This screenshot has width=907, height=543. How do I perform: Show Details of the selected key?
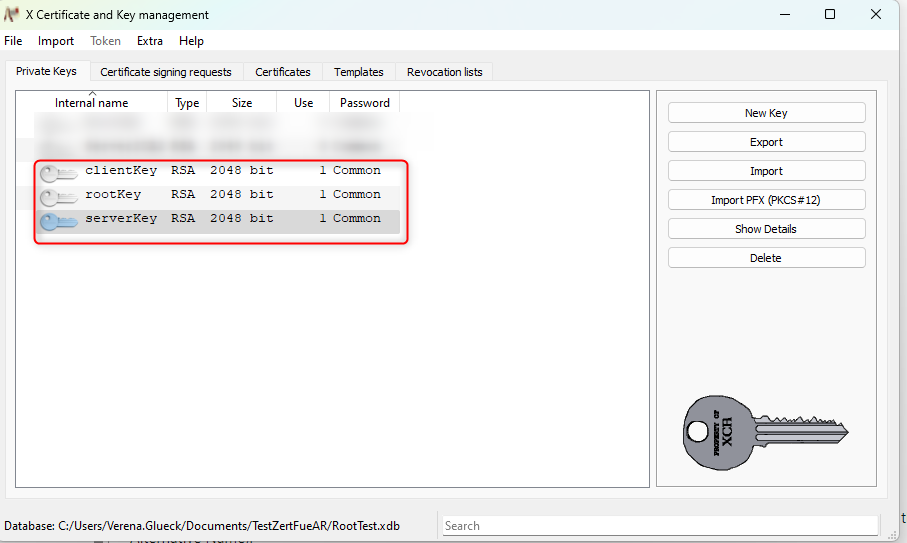766,229
